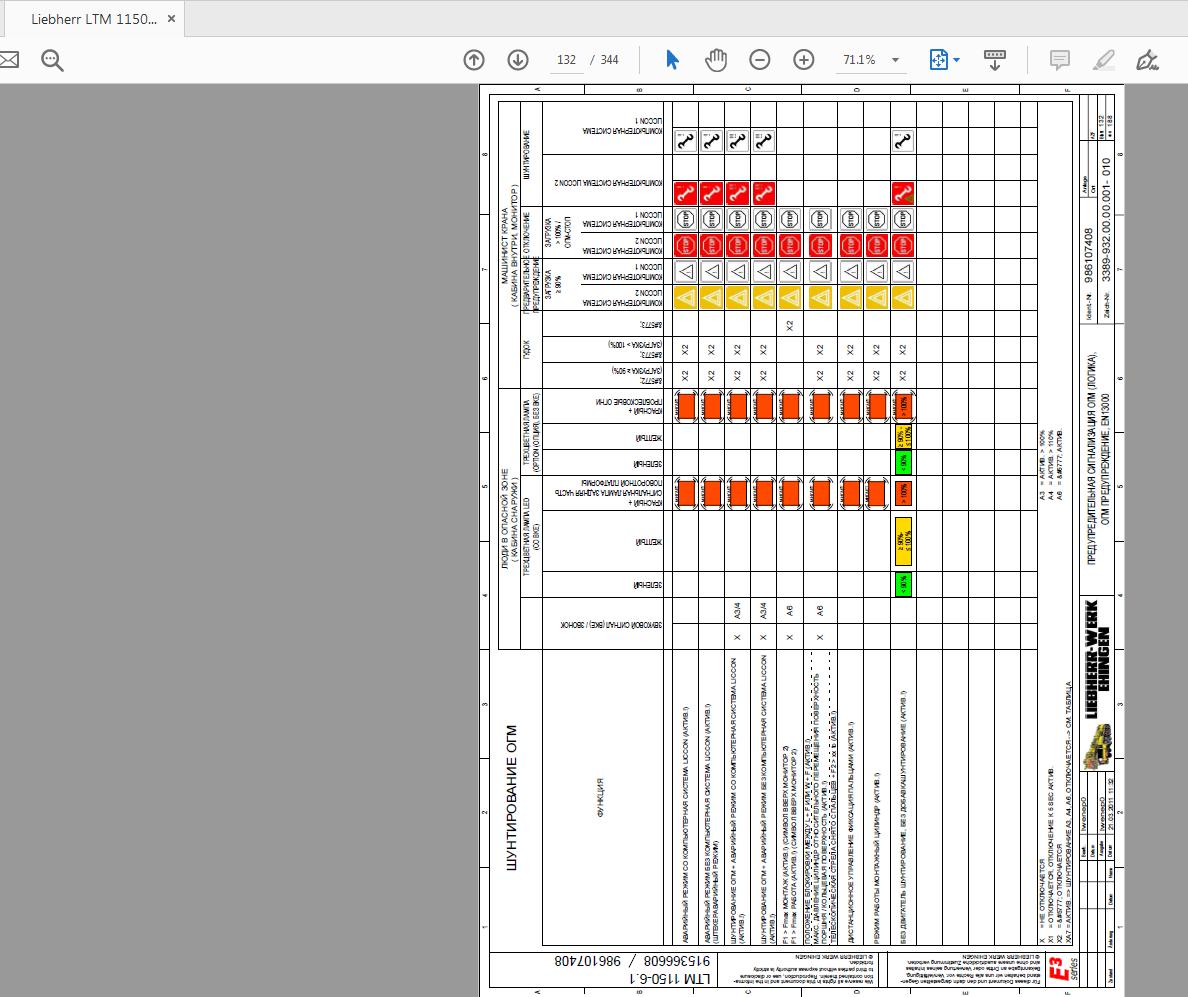Click the 'РЕЖИМ РАБОТЫ МОНТАЖНЫЙ ЦИЛИНДР' row text

coord(876,858)
